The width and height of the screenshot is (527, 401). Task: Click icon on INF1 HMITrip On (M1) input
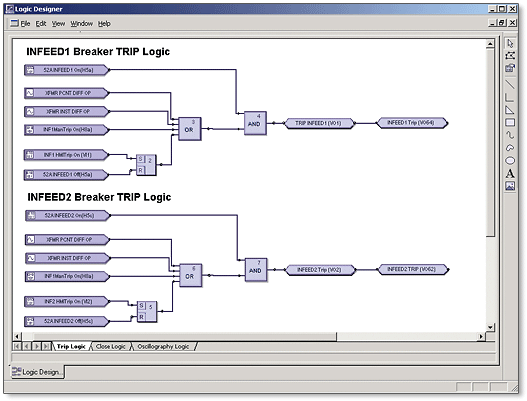click(x=30, y=155)
